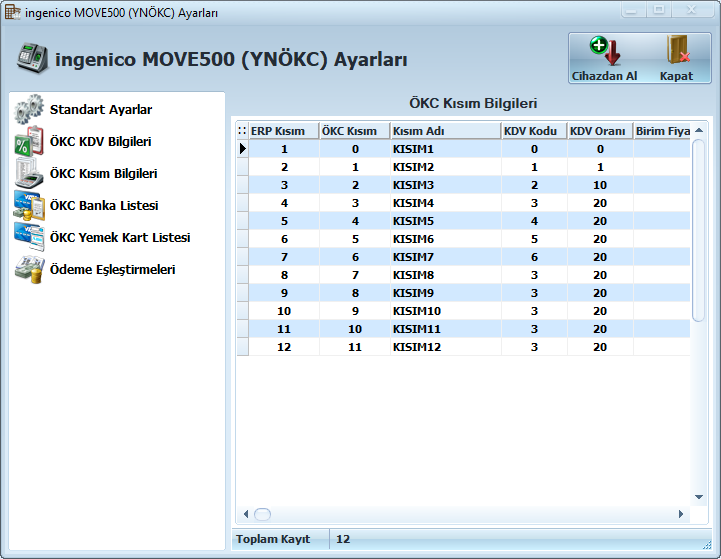Click horizontal scrollbar right arrow
This screenshot has height=559, width=721.
[x=681, y=514]
